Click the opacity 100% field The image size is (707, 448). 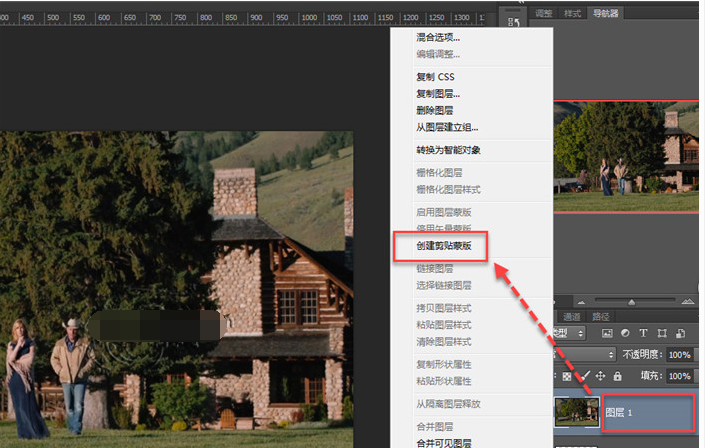tap(679, 355)
